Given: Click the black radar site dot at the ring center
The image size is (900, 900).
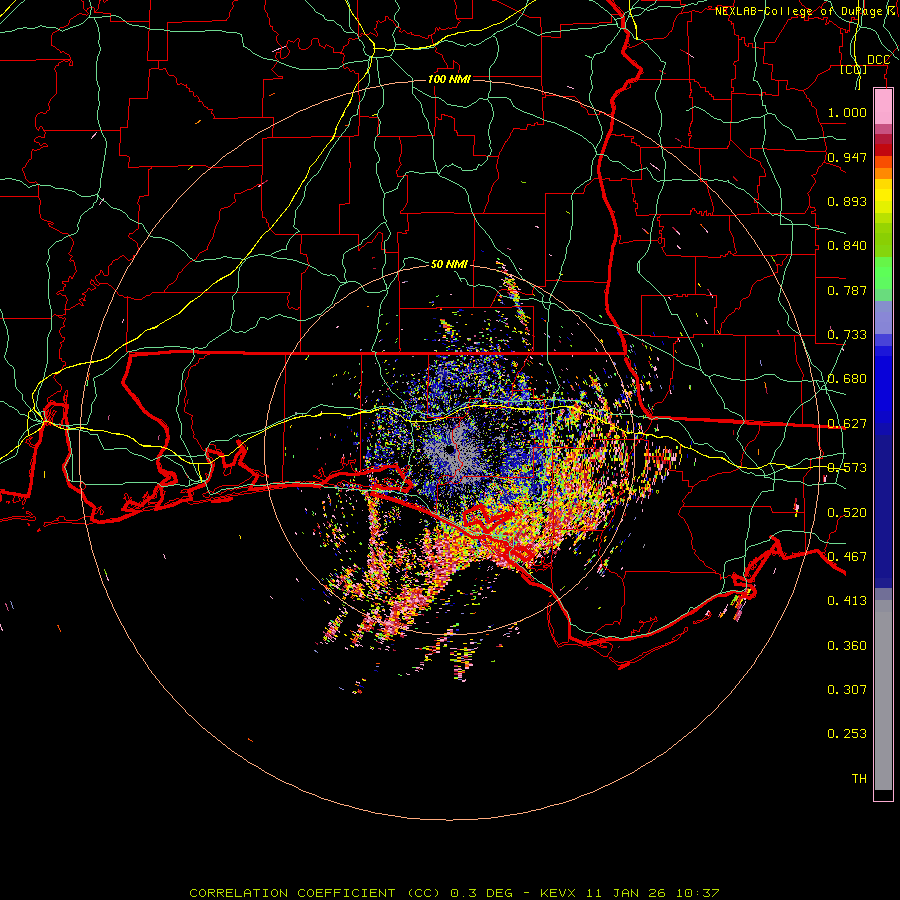Looking at the screenshot, I should [x=450, y=450].
